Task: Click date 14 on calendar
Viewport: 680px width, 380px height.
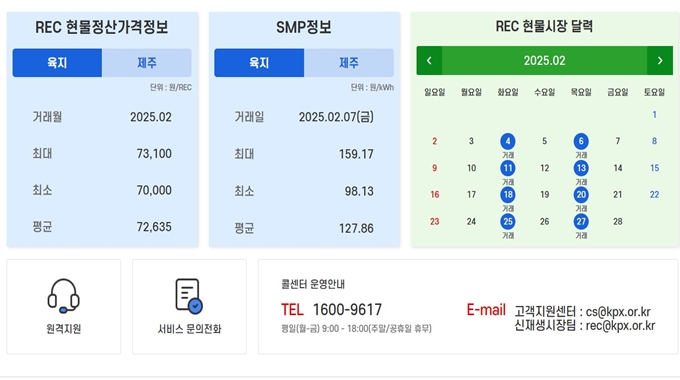Action: [618, 168]
